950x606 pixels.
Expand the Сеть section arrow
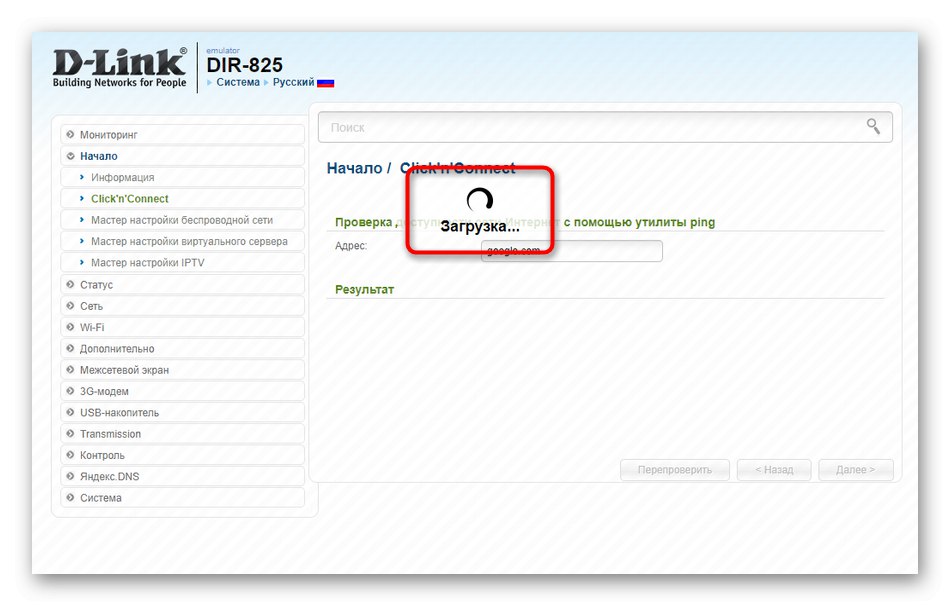tap(70, 305)
